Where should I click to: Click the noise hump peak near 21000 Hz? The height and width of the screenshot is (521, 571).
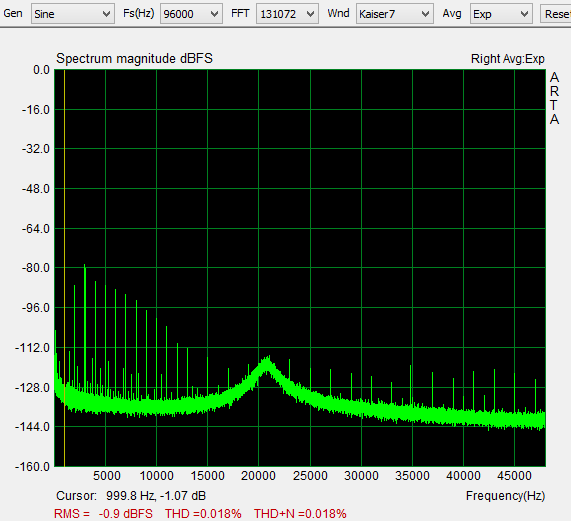tap(268, 359)
